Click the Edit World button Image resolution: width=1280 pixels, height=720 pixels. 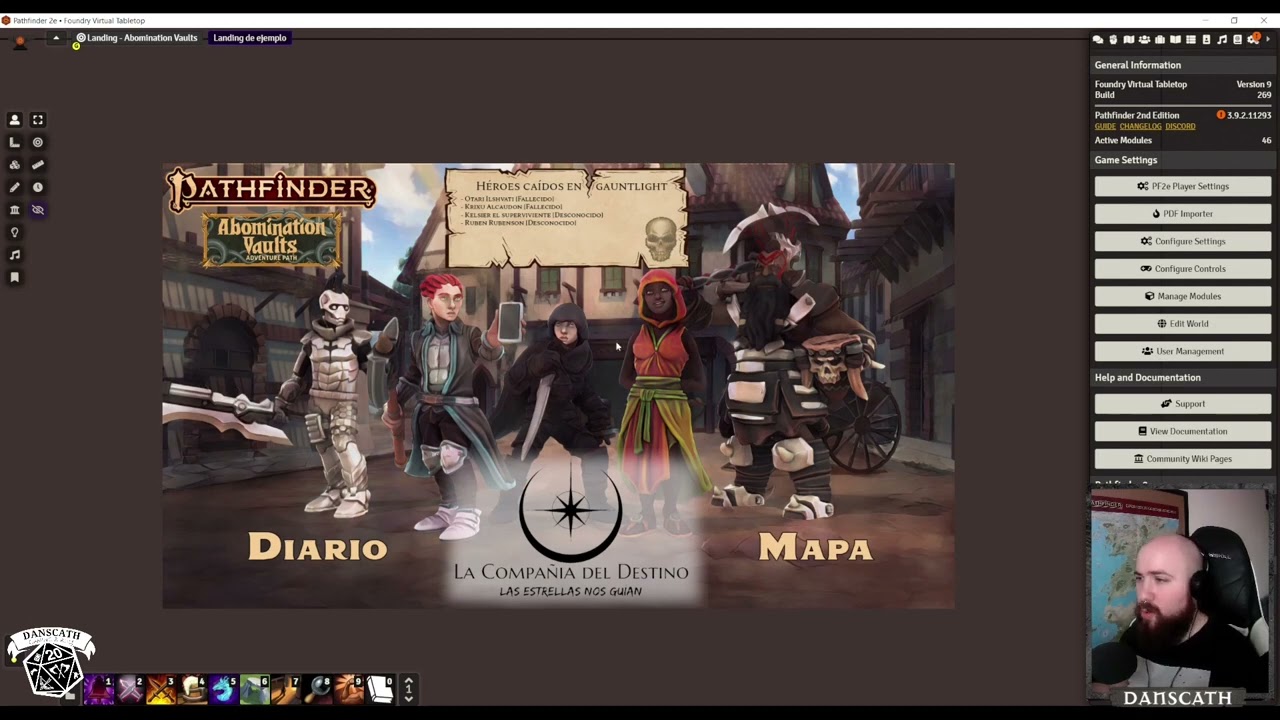[x=1183, y=324]
